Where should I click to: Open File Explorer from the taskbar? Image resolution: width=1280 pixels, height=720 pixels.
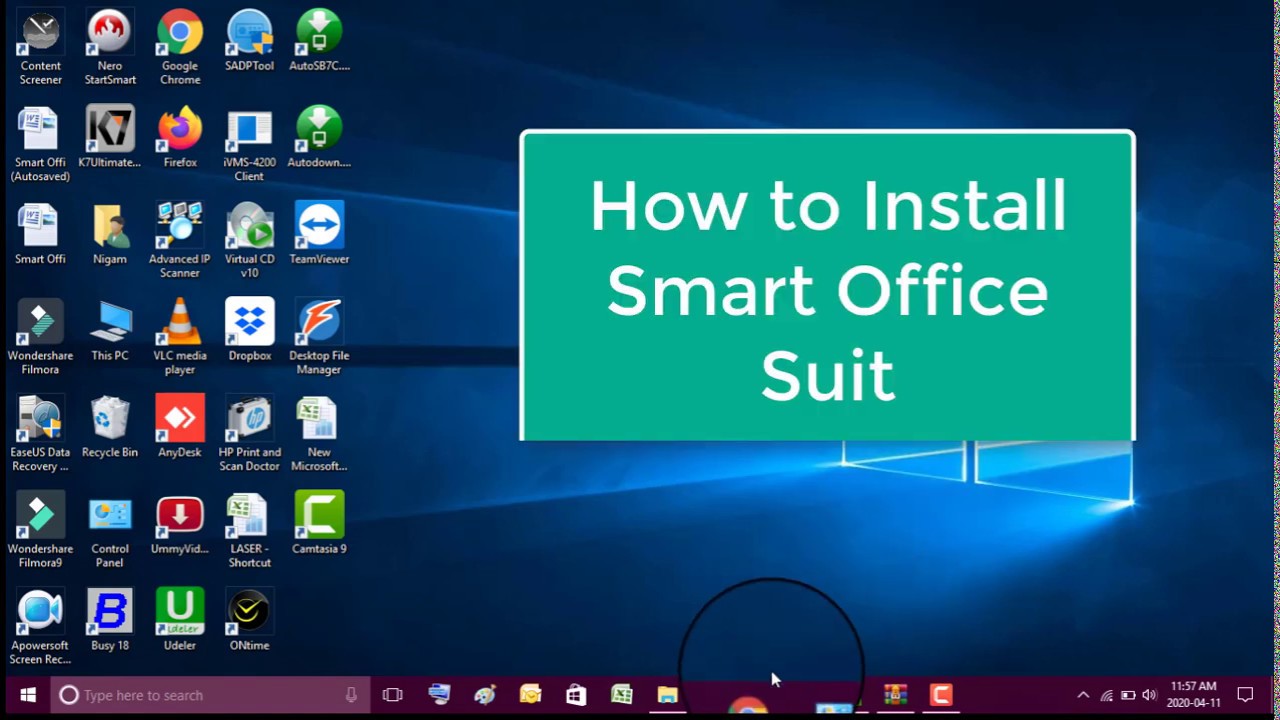(668, 695)
